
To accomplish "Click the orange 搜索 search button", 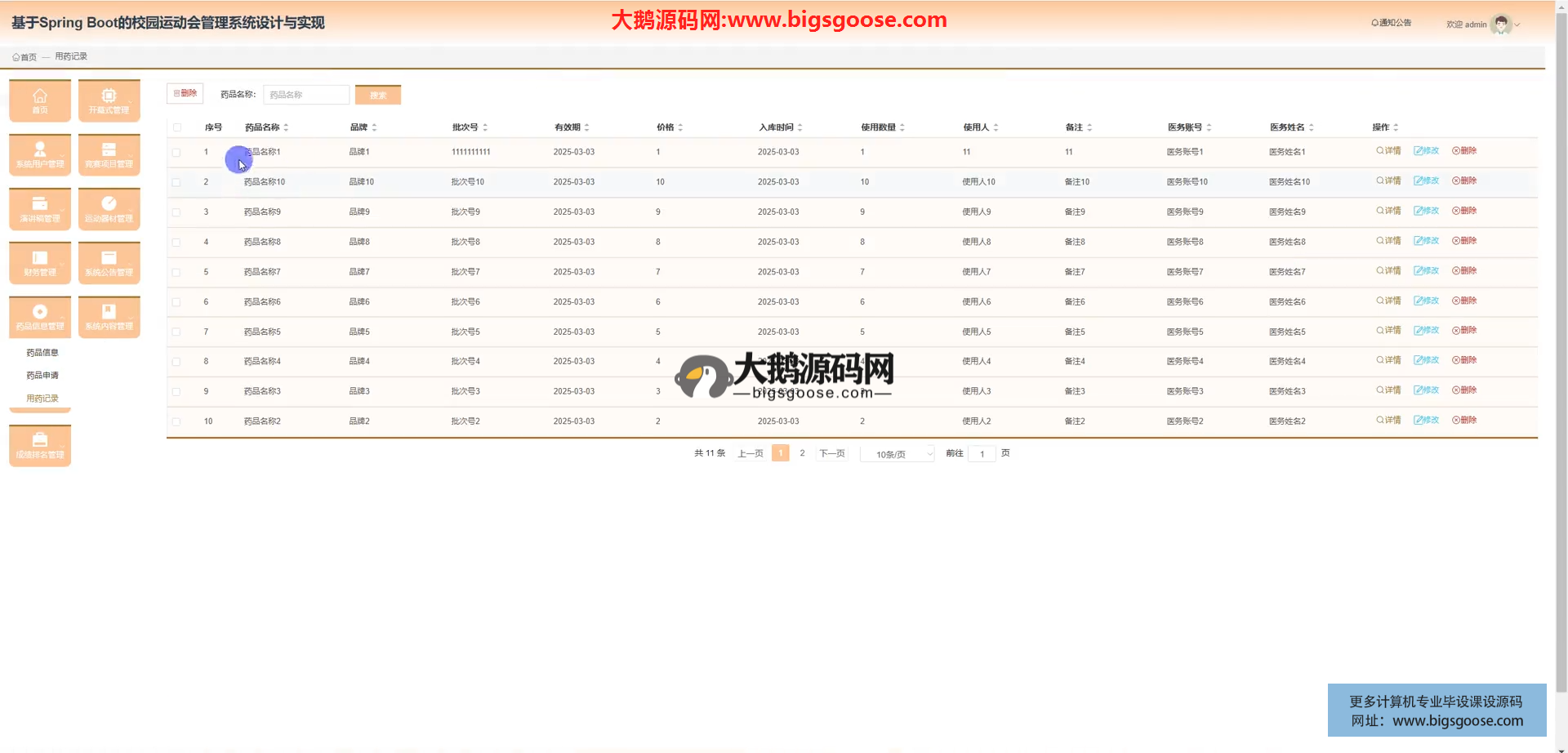I will 377,95.
